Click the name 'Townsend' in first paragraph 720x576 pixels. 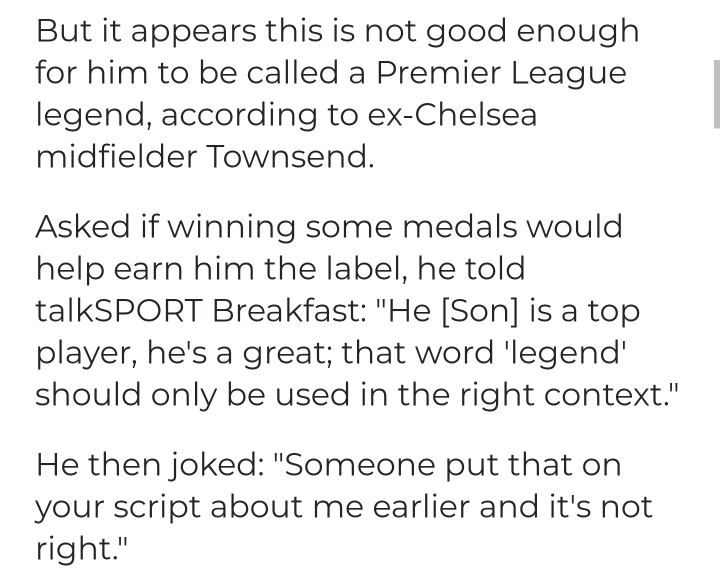(288, 158)
